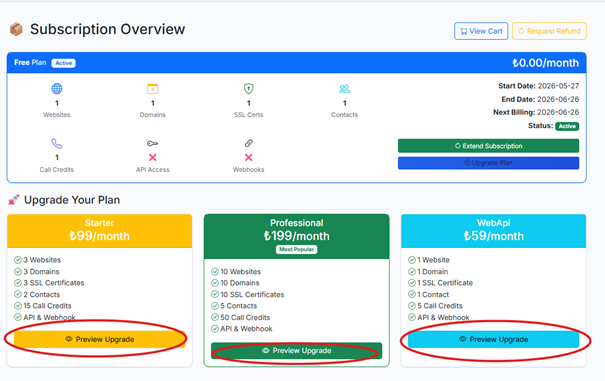Screen dimensions: 605x381
Task: Click the Free Plan title text
Action: 30,63
